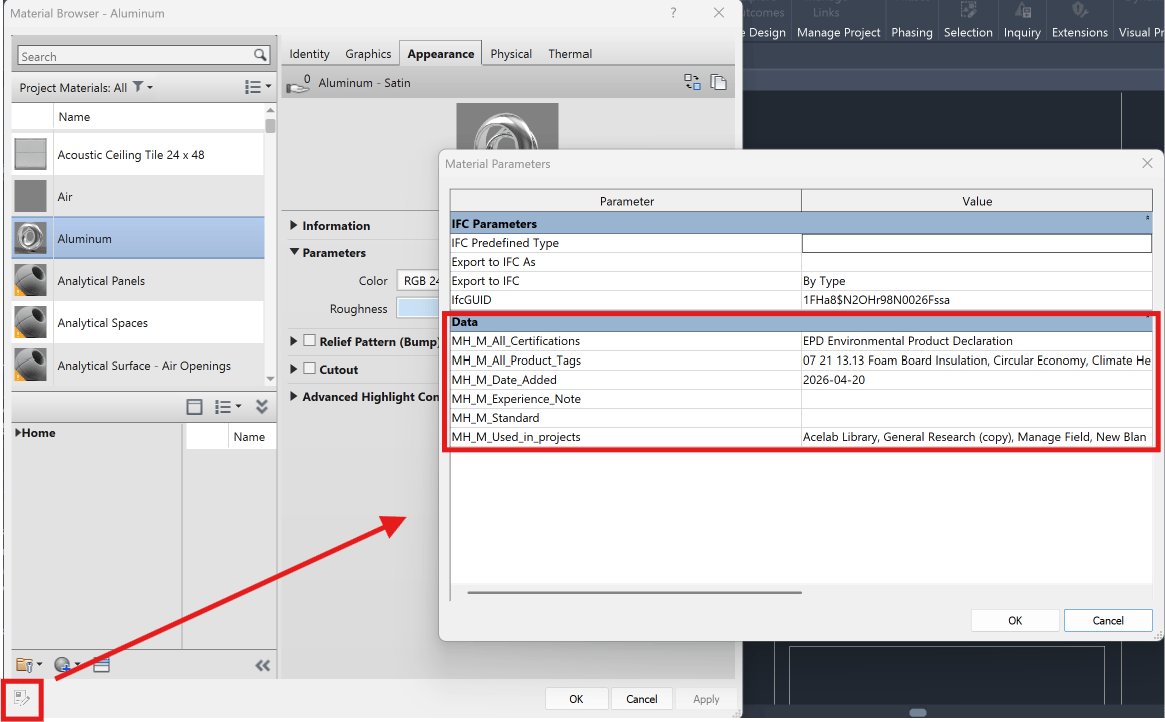The image size is (1165, 722).
Task: Select the Analytical Spaces material swatch icon
Action: 30,323
